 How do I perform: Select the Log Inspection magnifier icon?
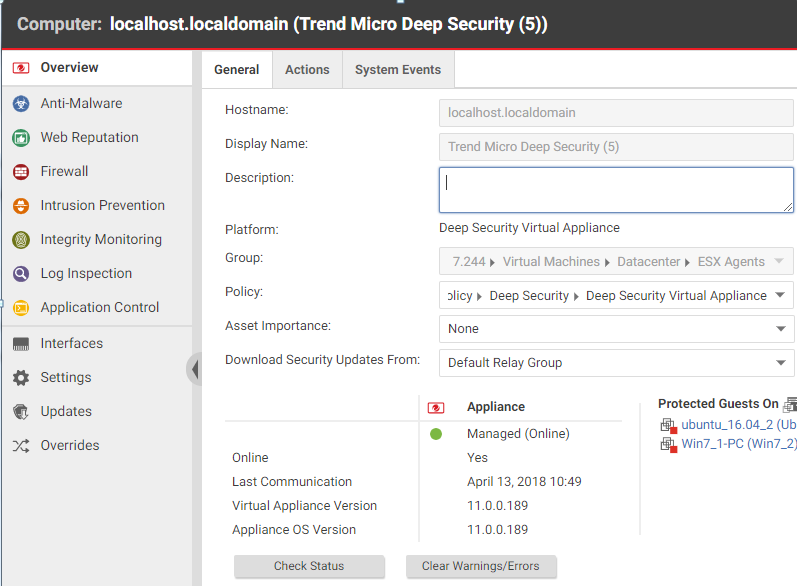[20, 274]
